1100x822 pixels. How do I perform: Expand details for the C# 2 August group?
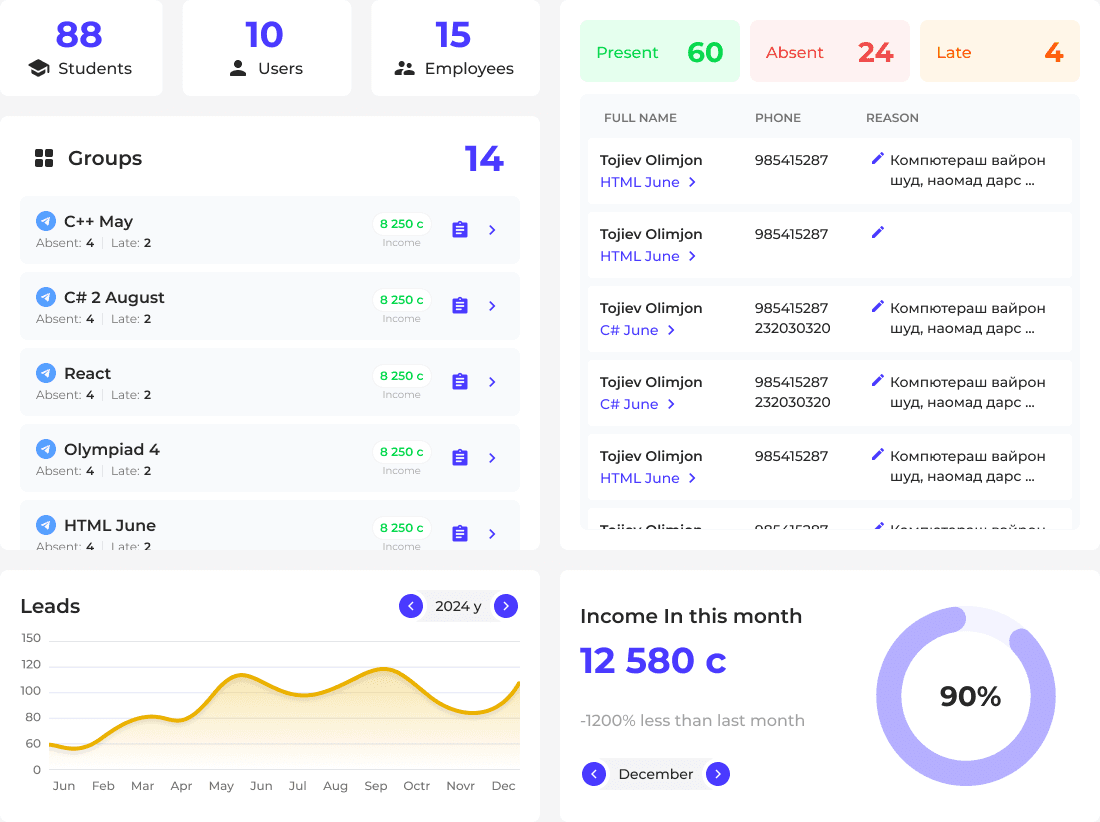tap(492, 305)
